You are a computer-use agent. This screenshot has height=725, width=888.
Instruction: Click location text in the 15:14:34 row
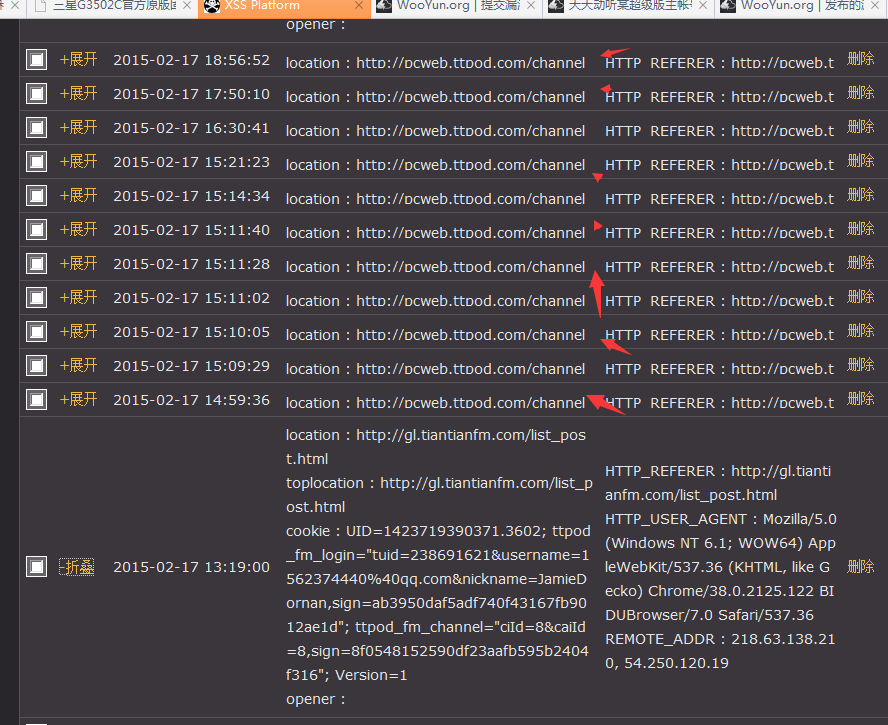436,199
